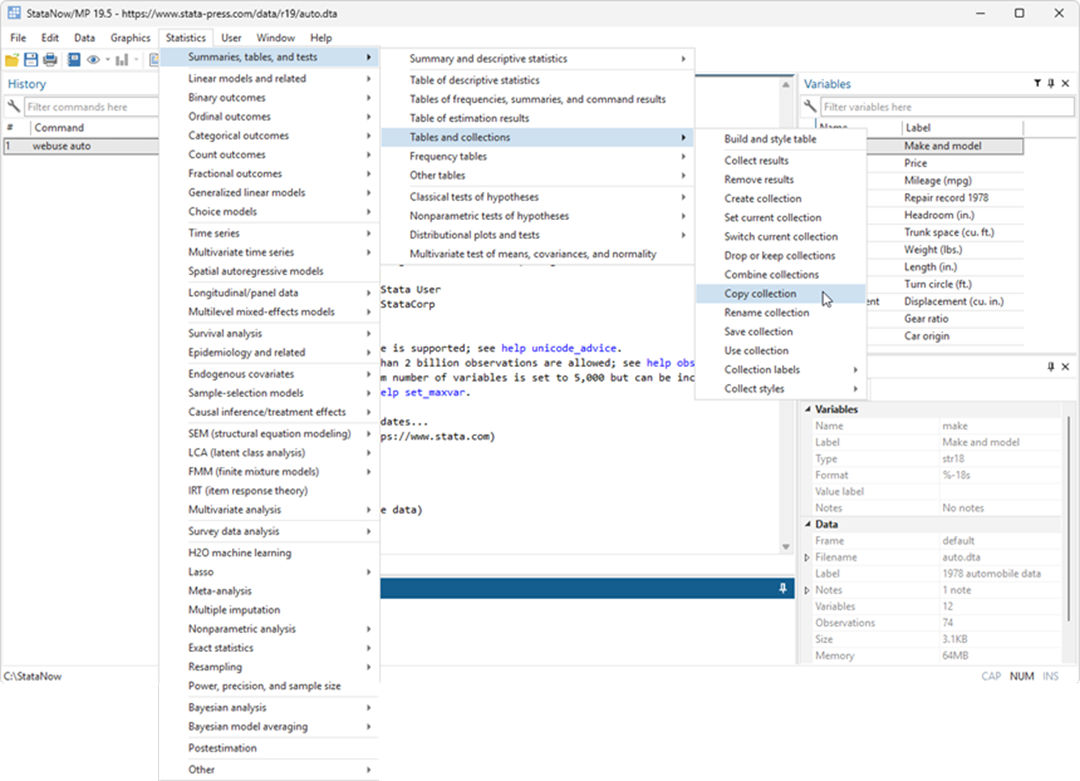
Task: Click Filter variables here input field
Action: (946, 107)
